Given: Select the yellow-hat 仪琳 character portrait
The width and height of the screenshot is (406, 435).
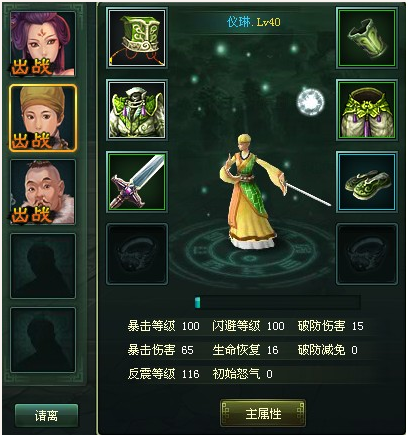Looking at the screenshot, I should pyautogui.click(x=43, y=118).
